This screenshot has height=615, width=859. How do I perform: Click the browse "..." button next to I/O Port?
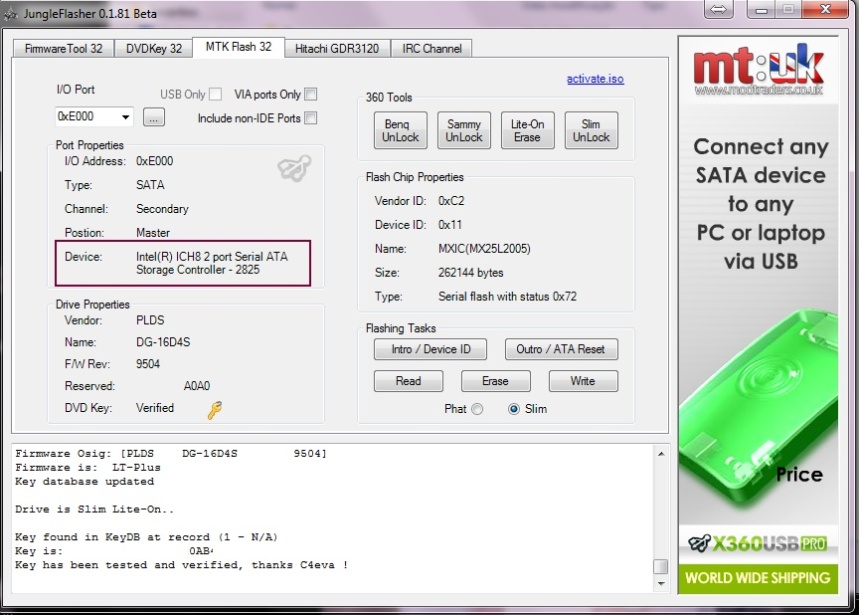tap(153, 117)
